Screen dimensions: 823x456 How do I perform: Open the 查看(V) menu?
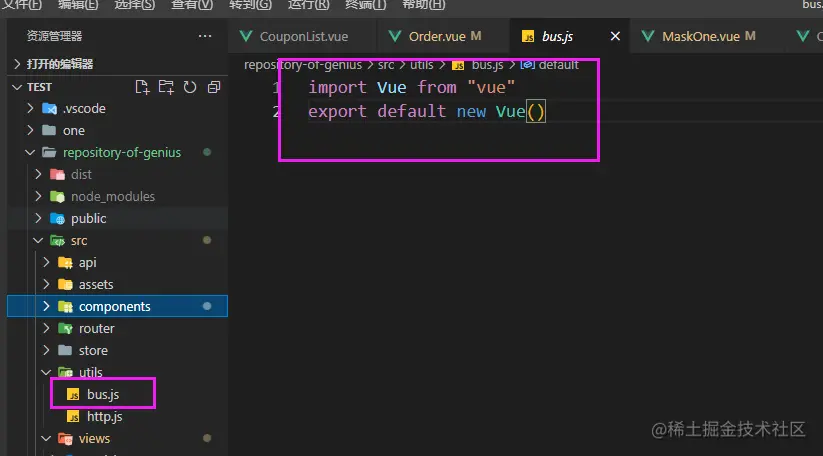coord(192,5)
